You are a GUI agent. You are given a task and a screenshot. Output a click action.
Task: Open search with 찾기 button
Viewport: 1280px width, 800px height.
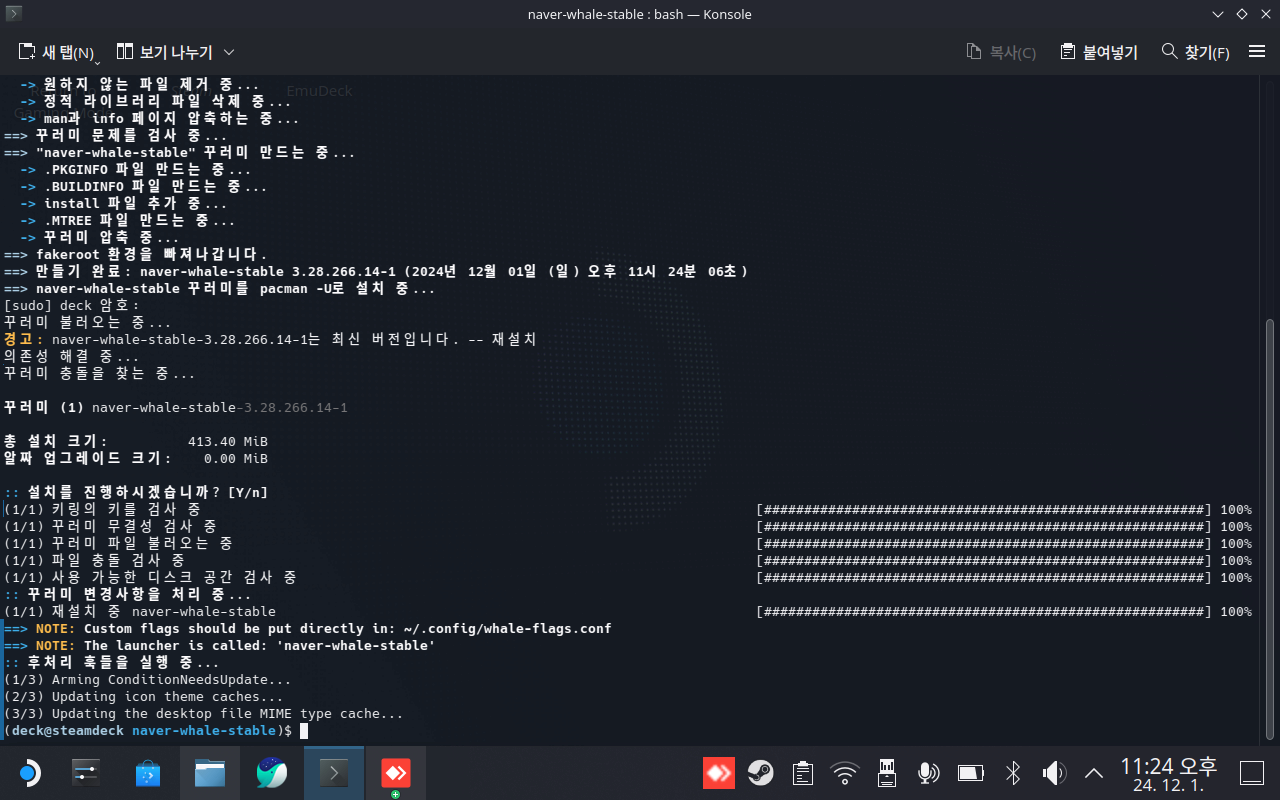coord(1195,52)
